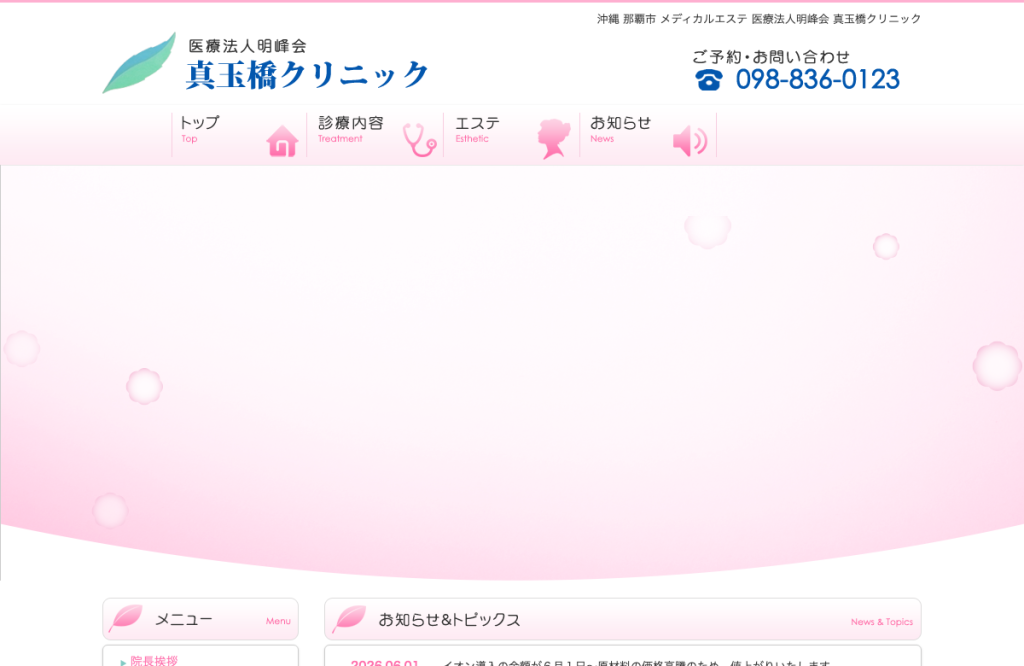The width and height of the screenshot is (1024, 666).
Task: Click the お知らせ&トピックス heading
Action: point(449,620)
